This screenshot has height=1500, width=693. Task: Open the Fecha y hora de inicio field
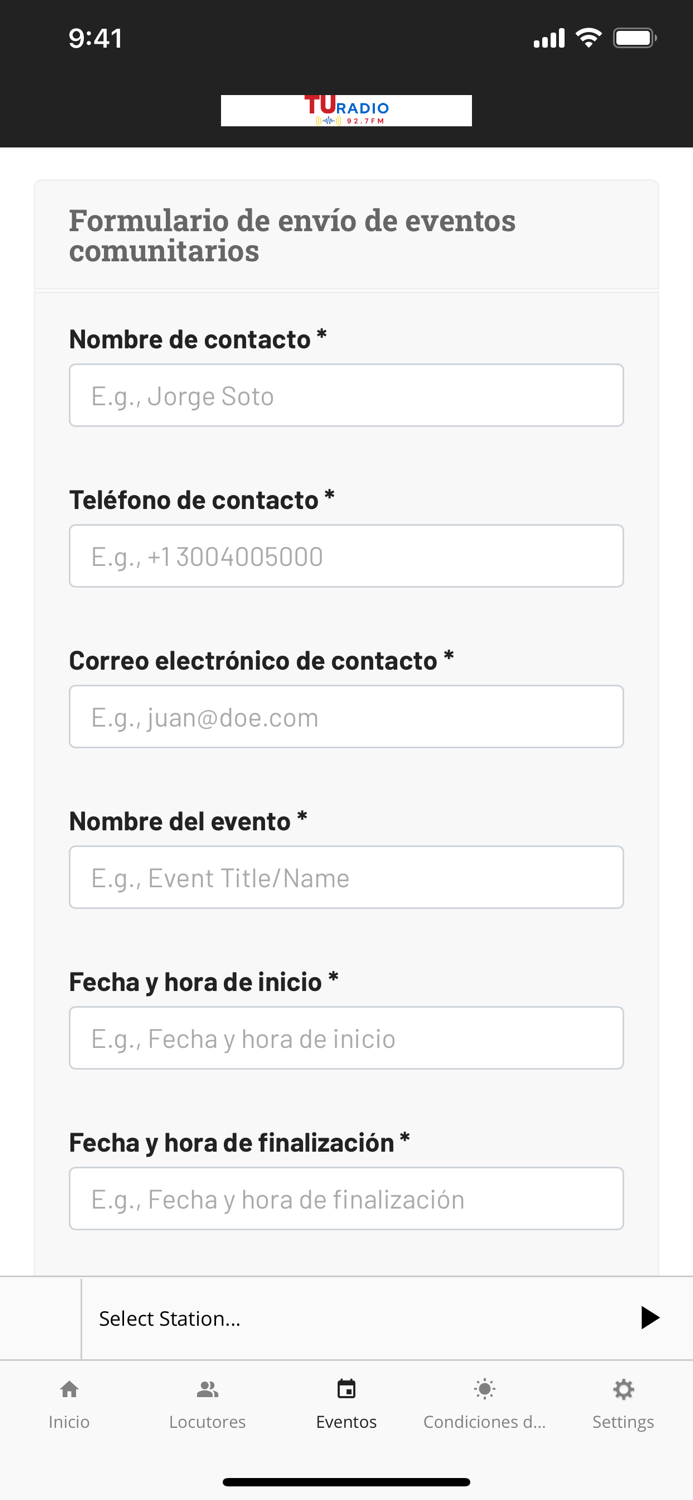coord(346,1038)
